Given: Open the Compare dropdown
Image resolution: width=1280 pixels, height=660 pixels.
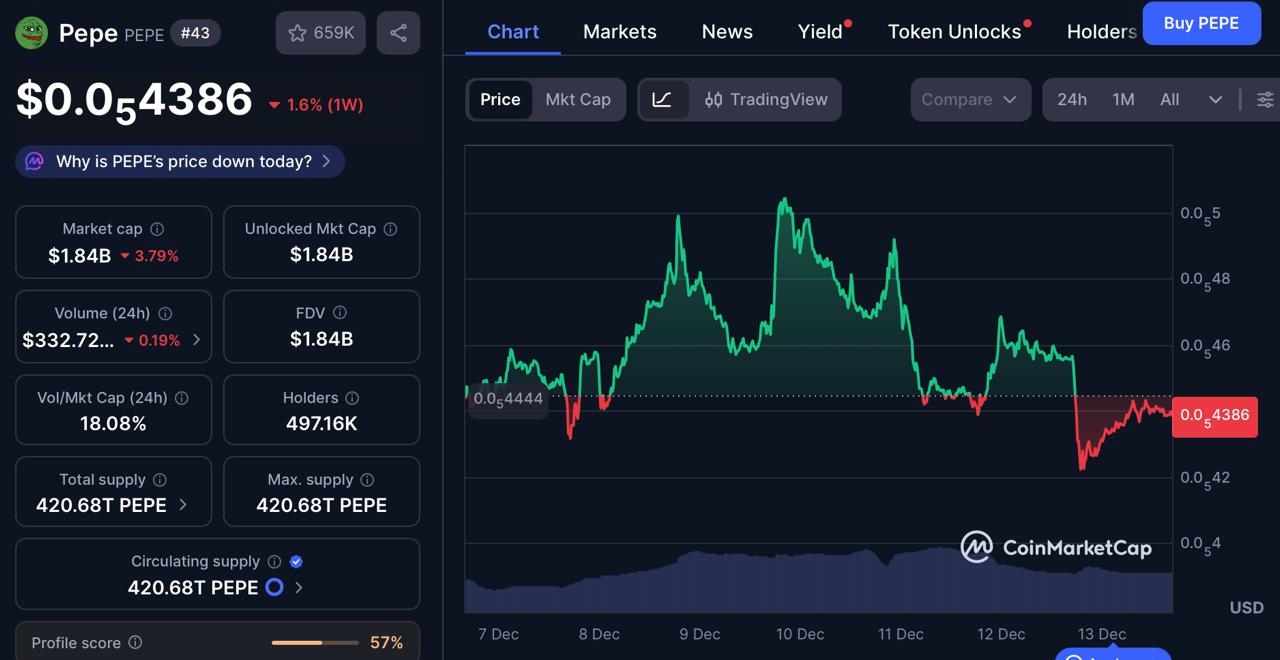Looking at the screenshot, I should [x=969, y=99].
